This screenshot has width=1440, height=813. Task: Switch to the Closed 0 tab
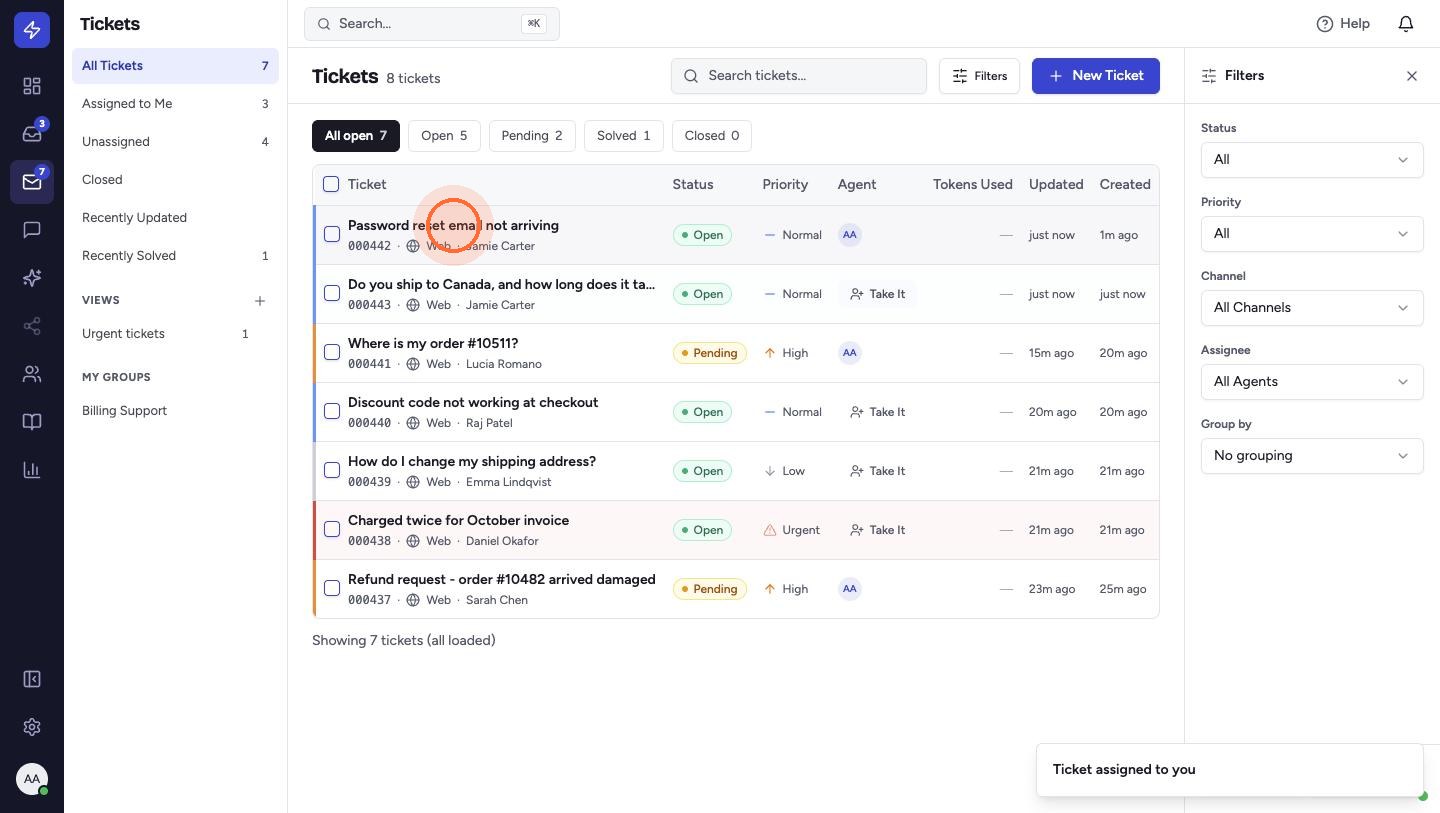[712, 136]
